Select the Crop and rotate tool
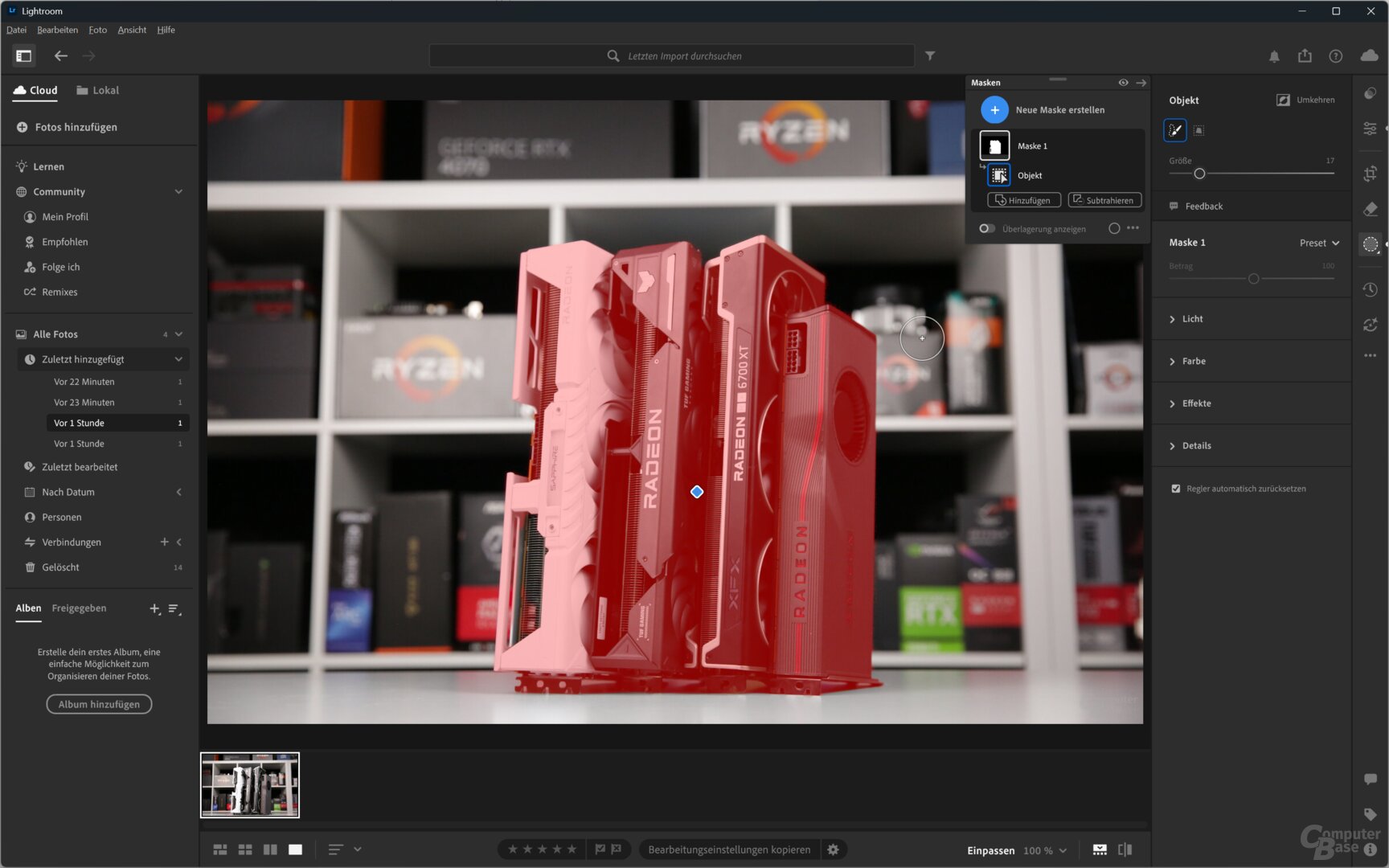Screen dimensions: 1389x868 pos(1371,174)
